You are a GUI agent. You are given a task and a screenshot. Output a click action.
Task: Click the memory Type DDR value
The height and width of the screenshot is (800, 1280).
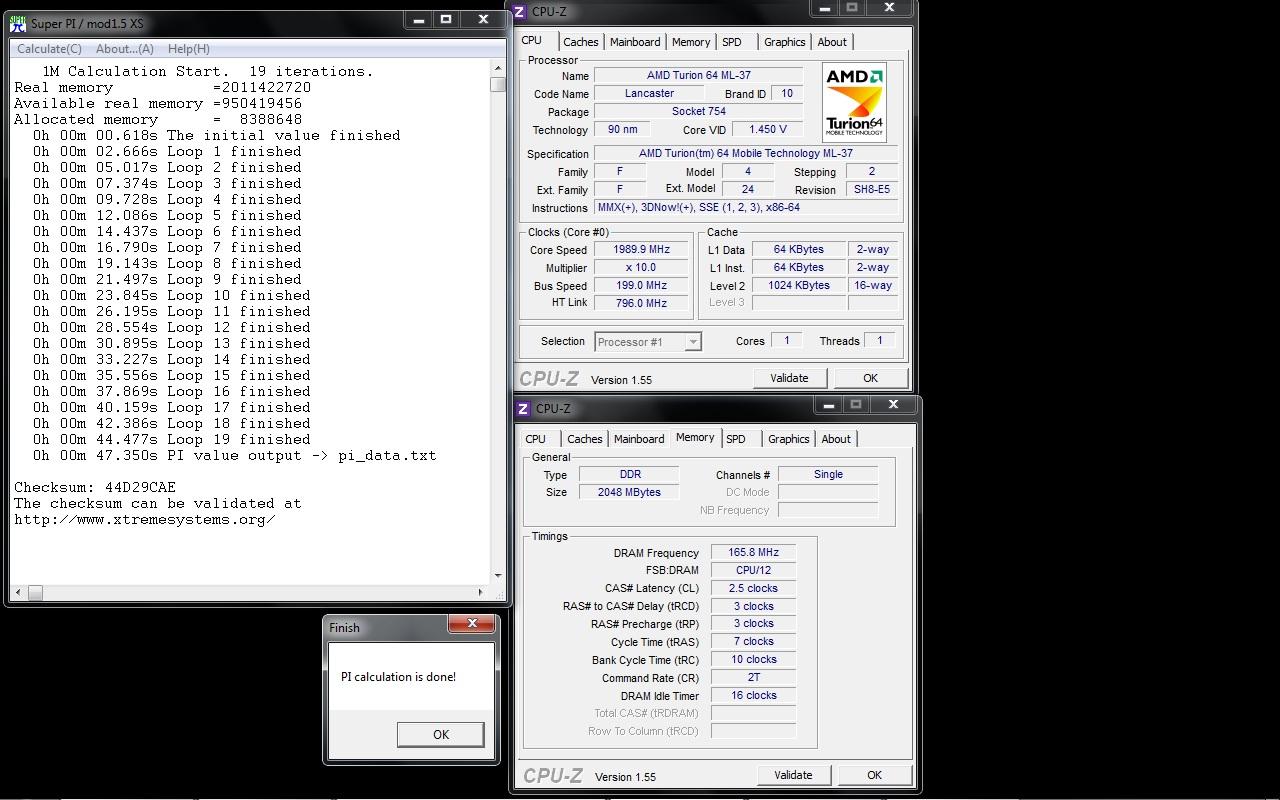(x=630, y=475)
